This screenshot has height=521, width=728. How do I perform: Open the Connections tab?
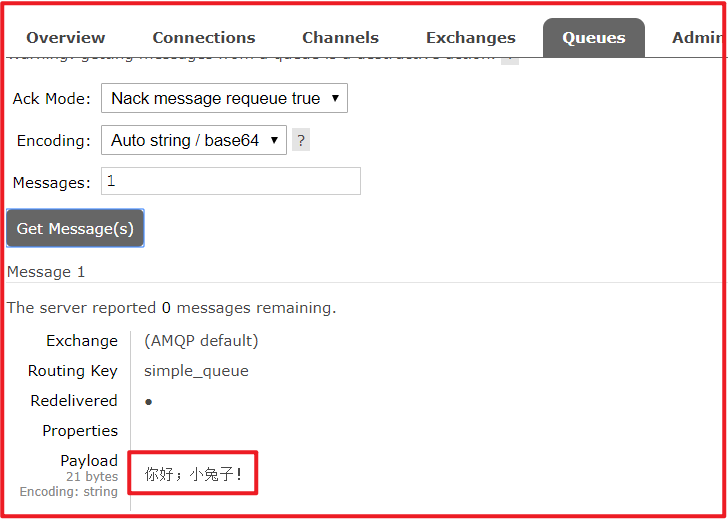coord(203,38)
